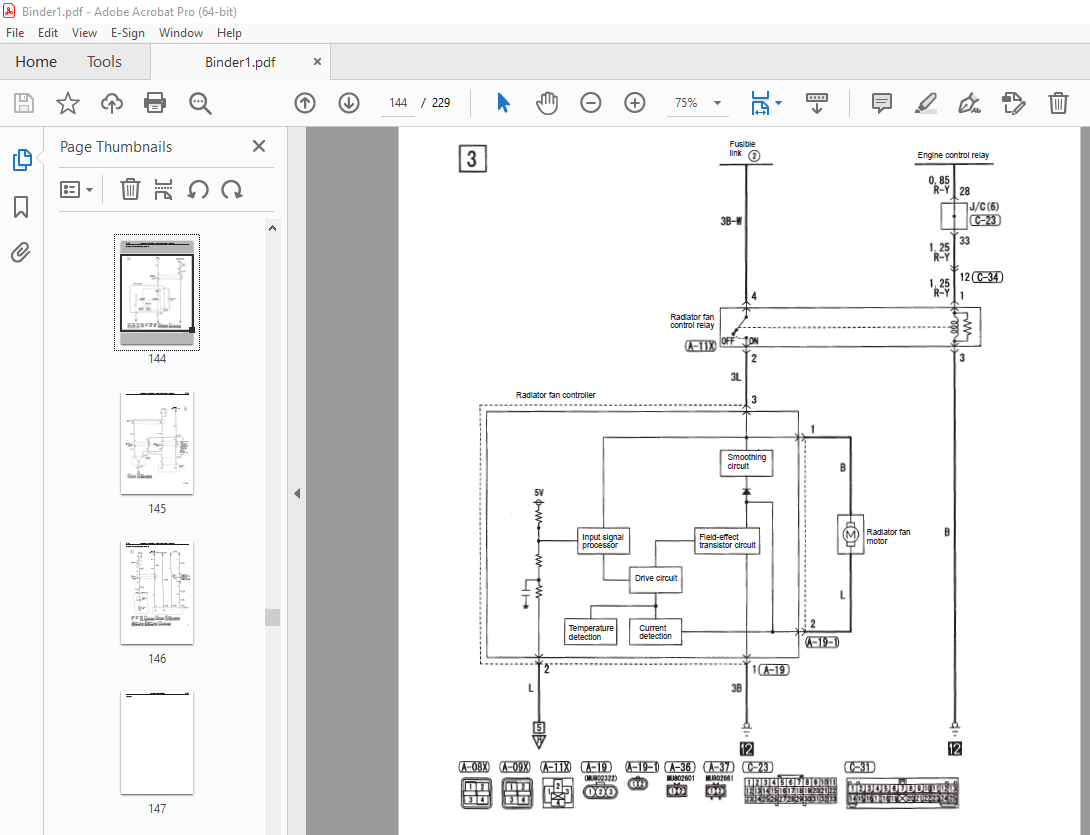Close the Binder1.pdf tab

[x=317, y=62]
